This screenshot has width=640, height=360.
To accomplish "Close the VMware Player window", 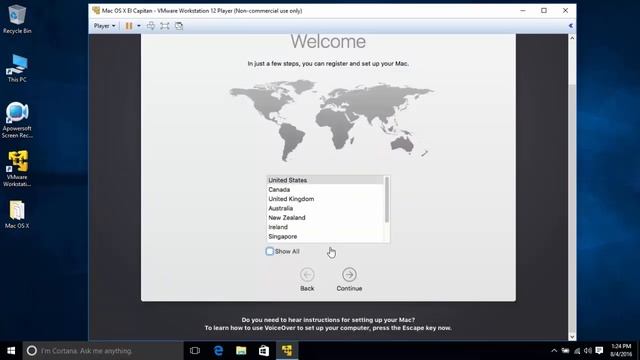I will [565, 11].
